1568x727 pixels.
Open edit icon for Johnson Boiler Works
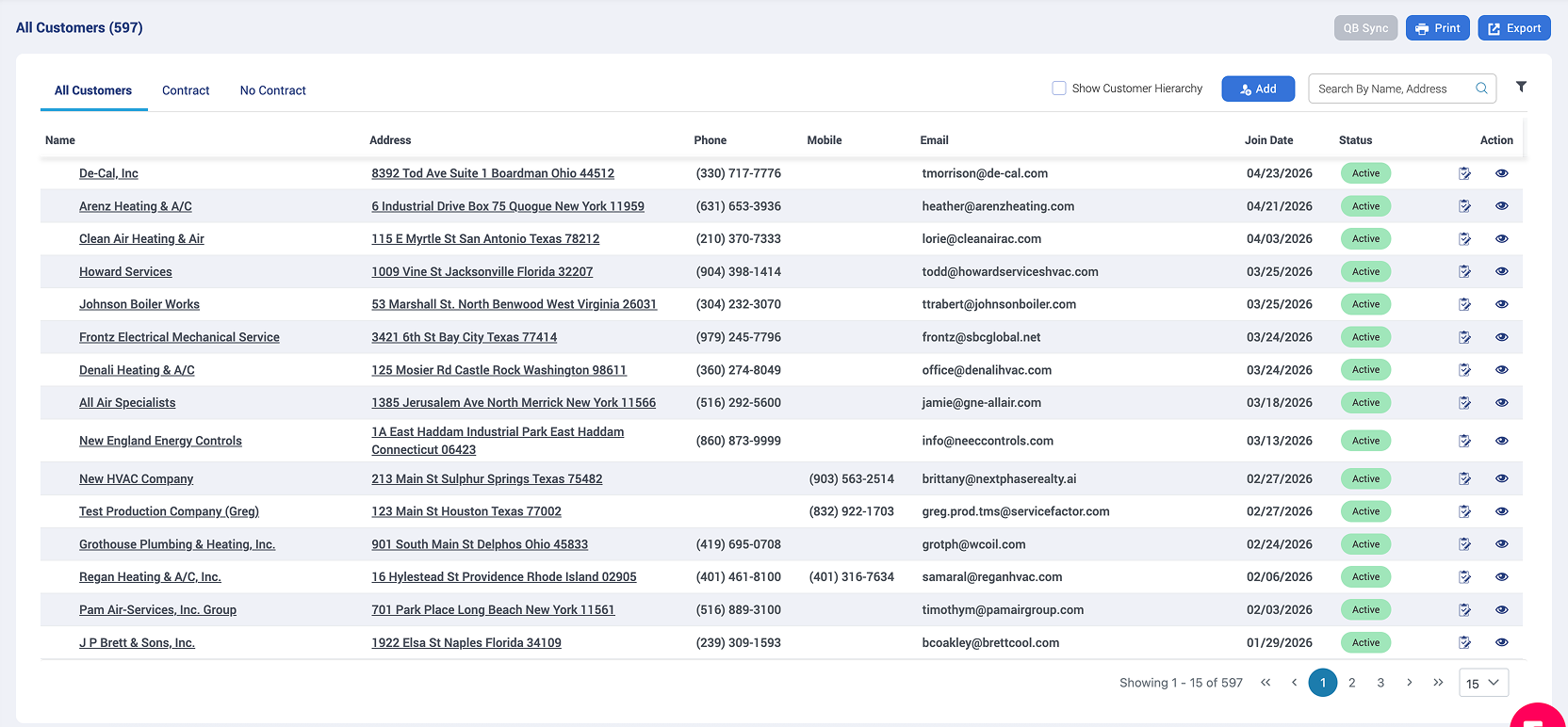click(x=1464, y=304)
